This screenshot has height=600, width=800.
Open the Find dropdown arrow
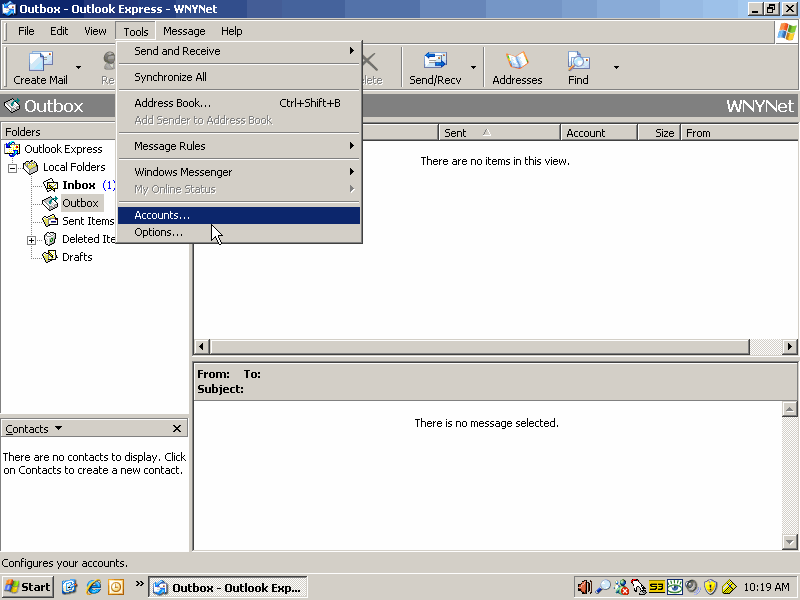tap(616, 67)
